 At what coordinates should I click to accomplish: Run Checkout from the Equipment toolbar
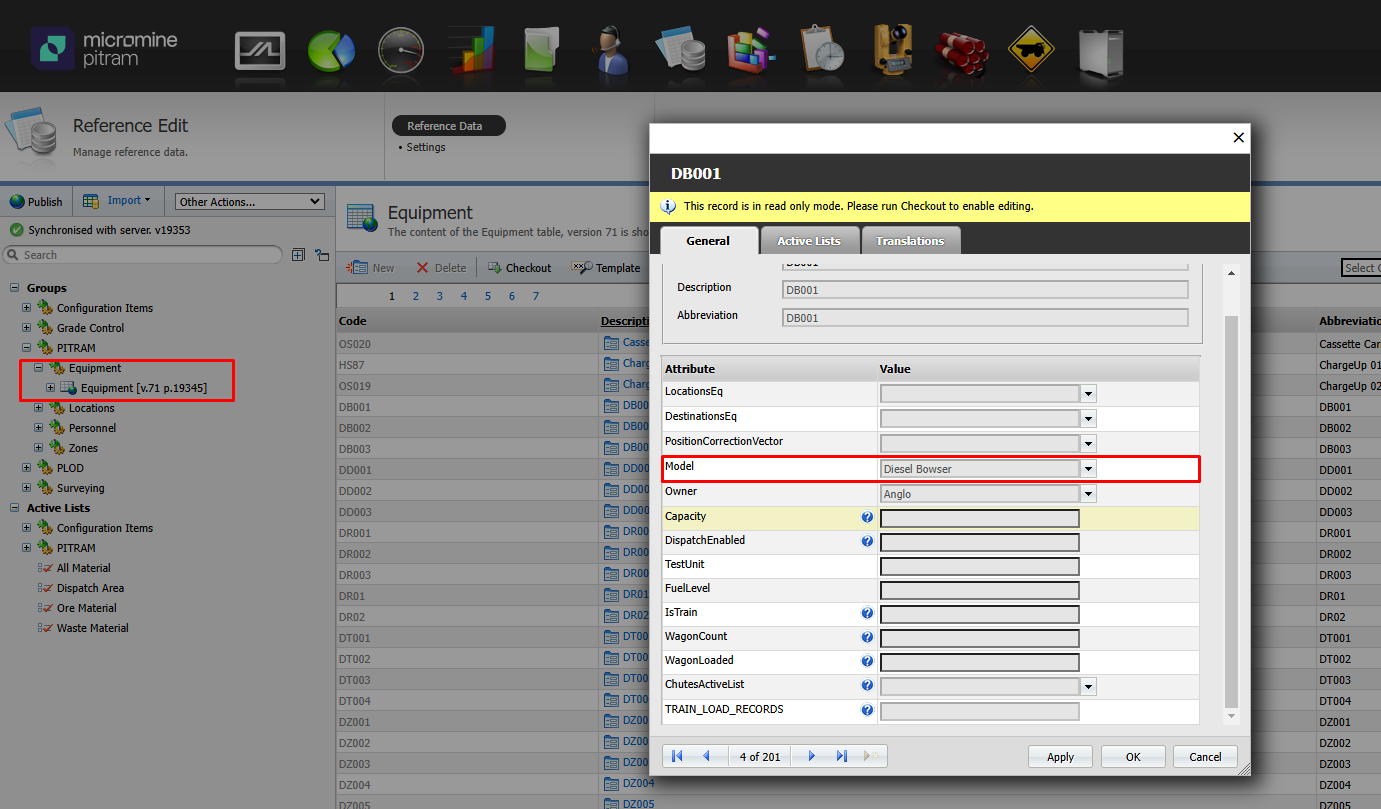(519, 267)
